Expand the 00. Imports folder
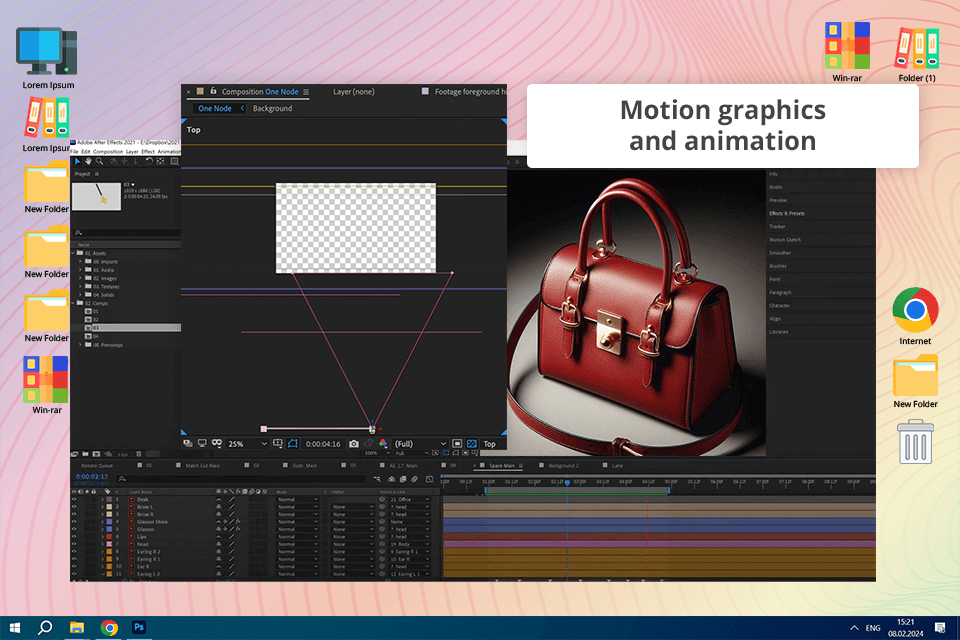 coord(80,262)
